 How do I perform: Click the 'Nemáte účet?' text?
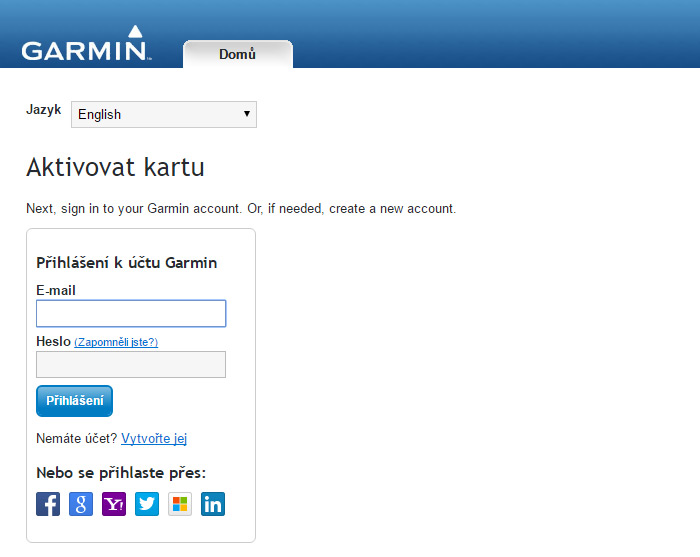tap(77, 438)
